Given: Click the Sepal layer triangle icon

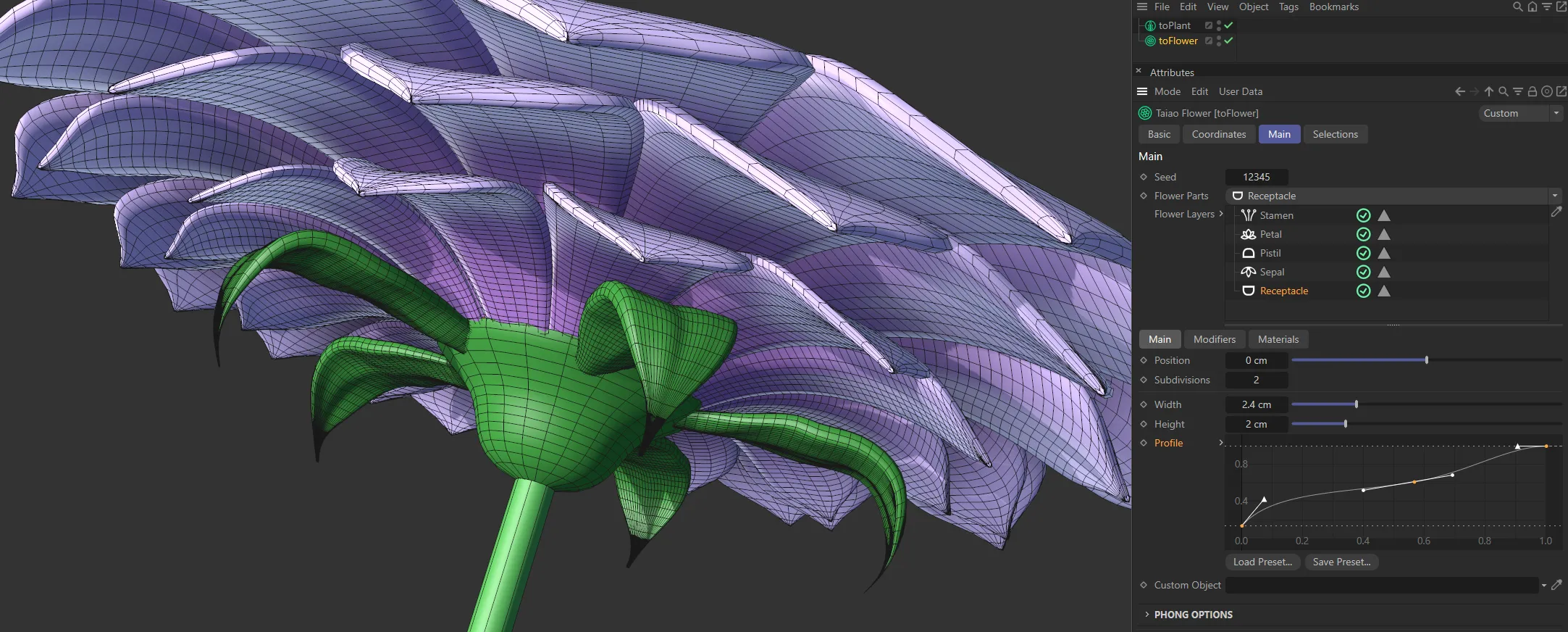Looking at the screenshot, I should [x=1384, y=272].
